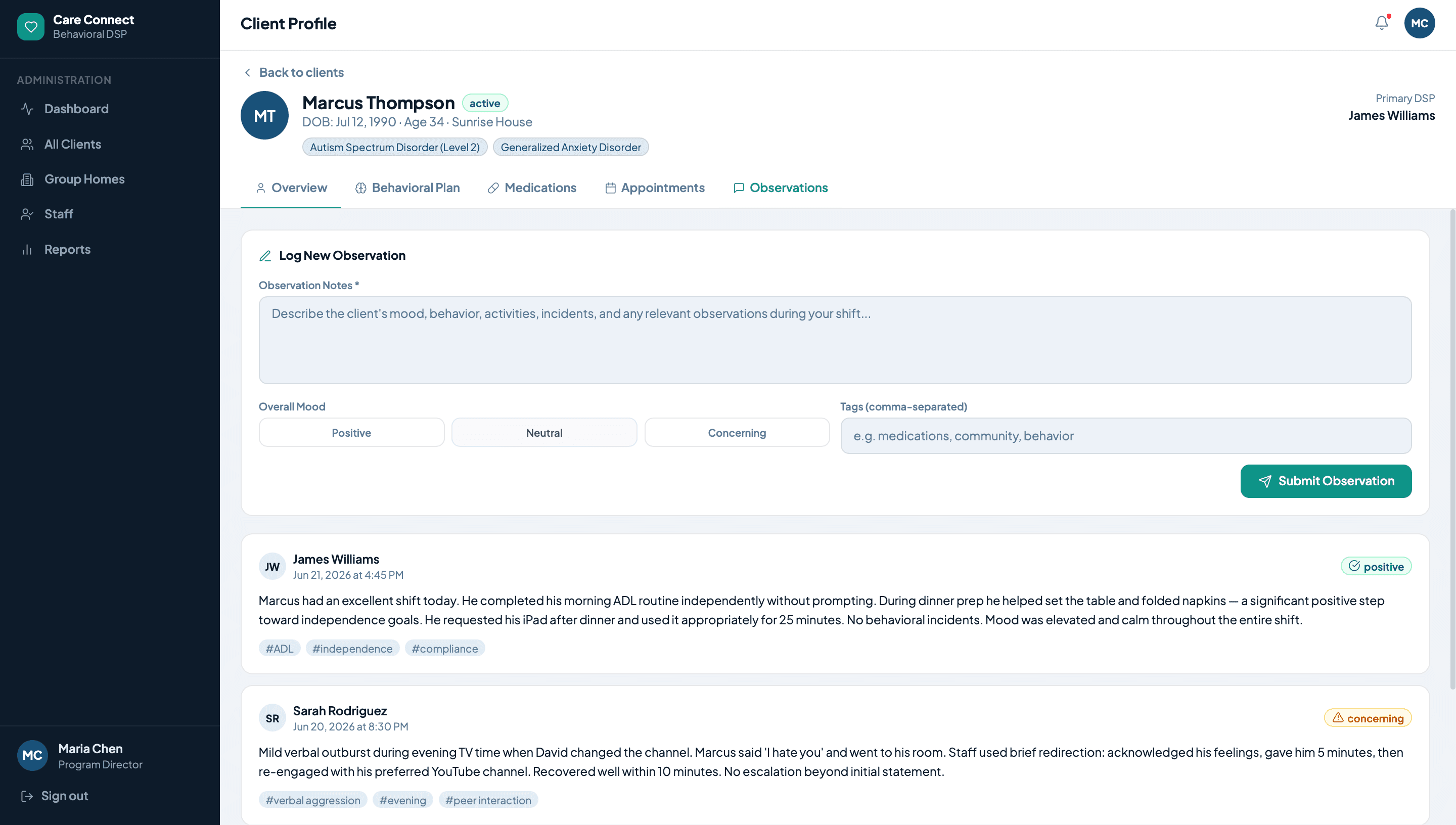This screenshot has width=1456, height=825.
Task: Switch to the Observations tab
Action: (x=780, y=188)
